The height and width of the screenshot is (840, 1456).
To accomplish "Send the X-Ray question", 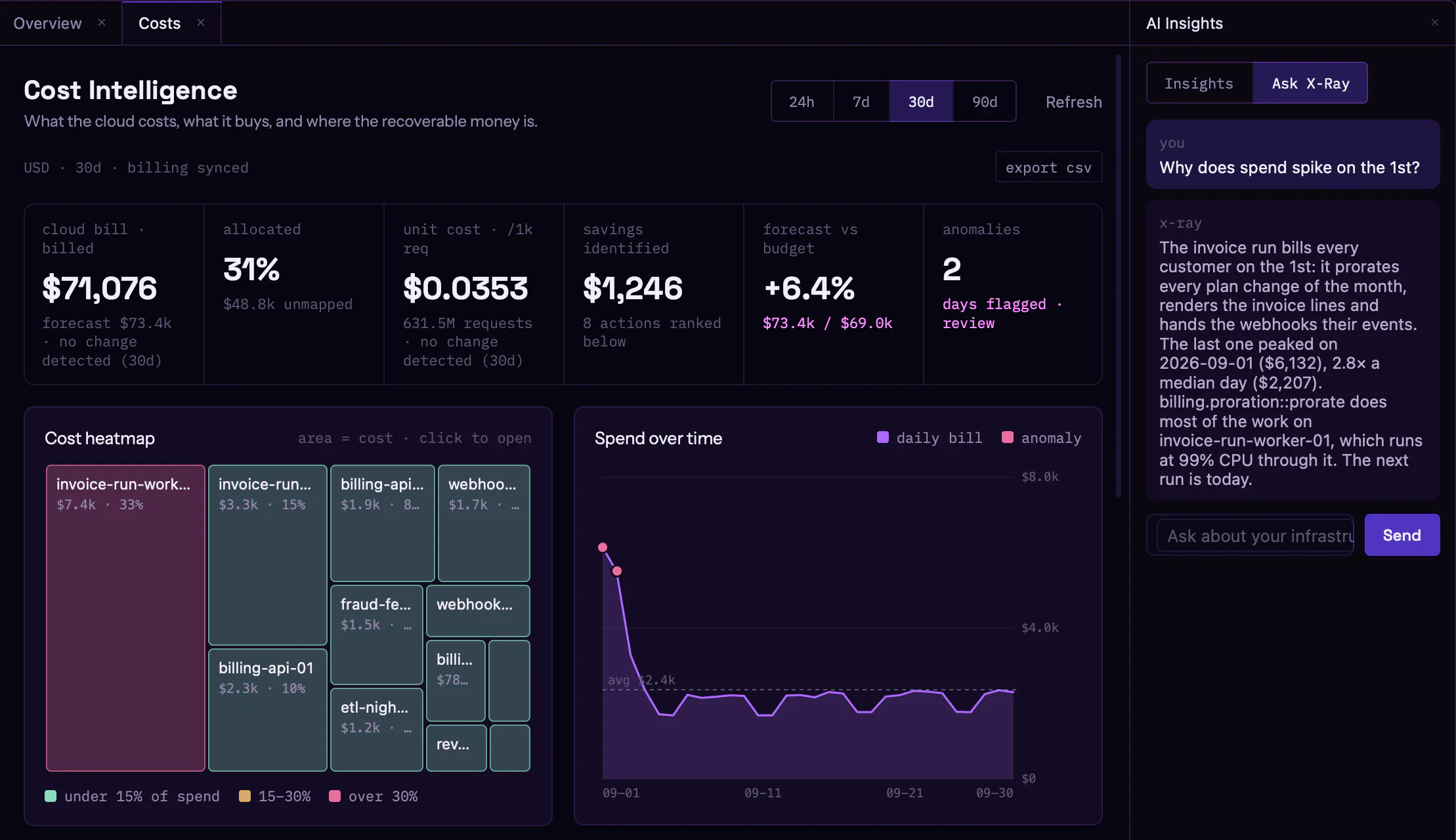I will coord(1402,535).
